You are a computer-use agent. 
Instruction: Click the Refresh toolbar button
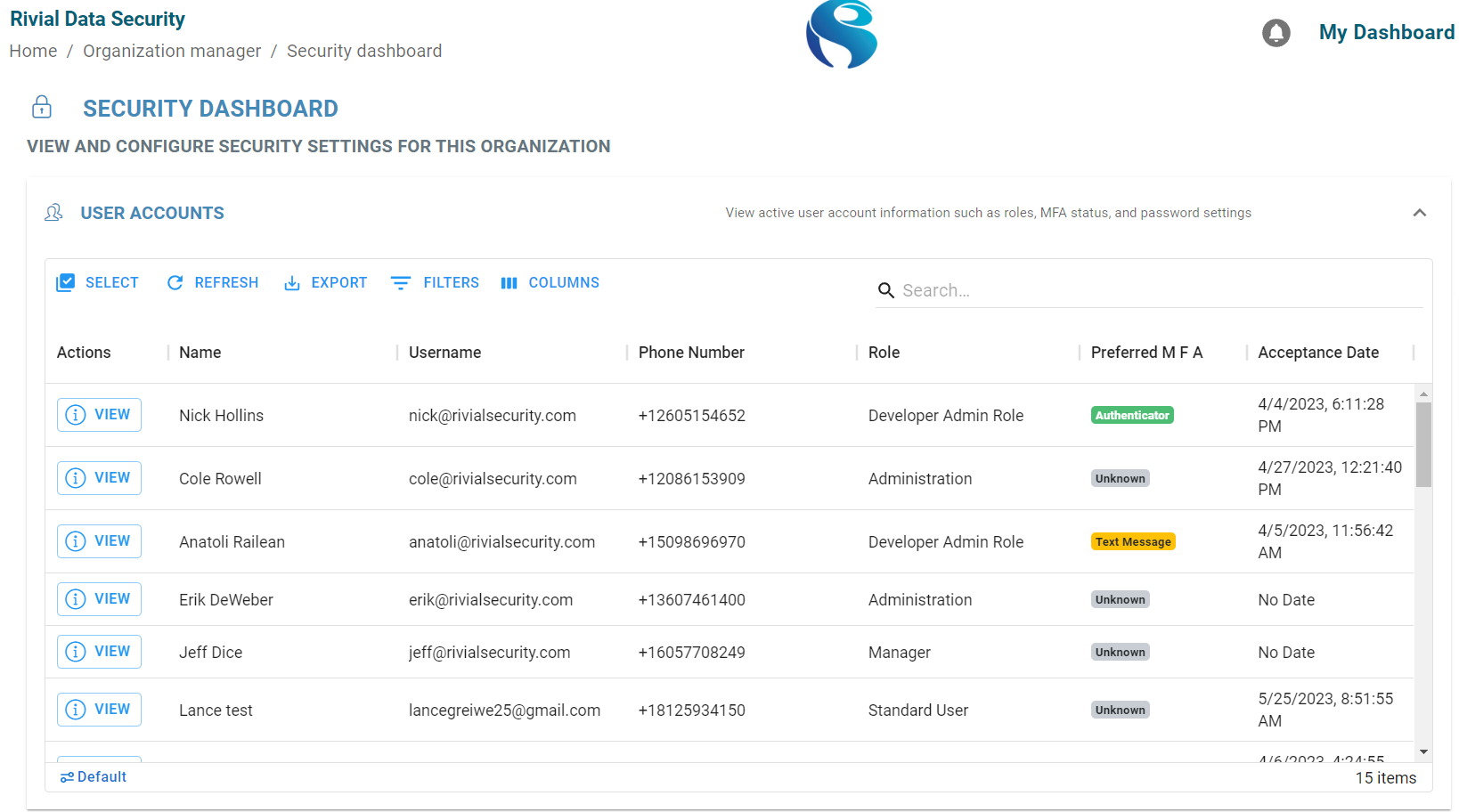213,282
